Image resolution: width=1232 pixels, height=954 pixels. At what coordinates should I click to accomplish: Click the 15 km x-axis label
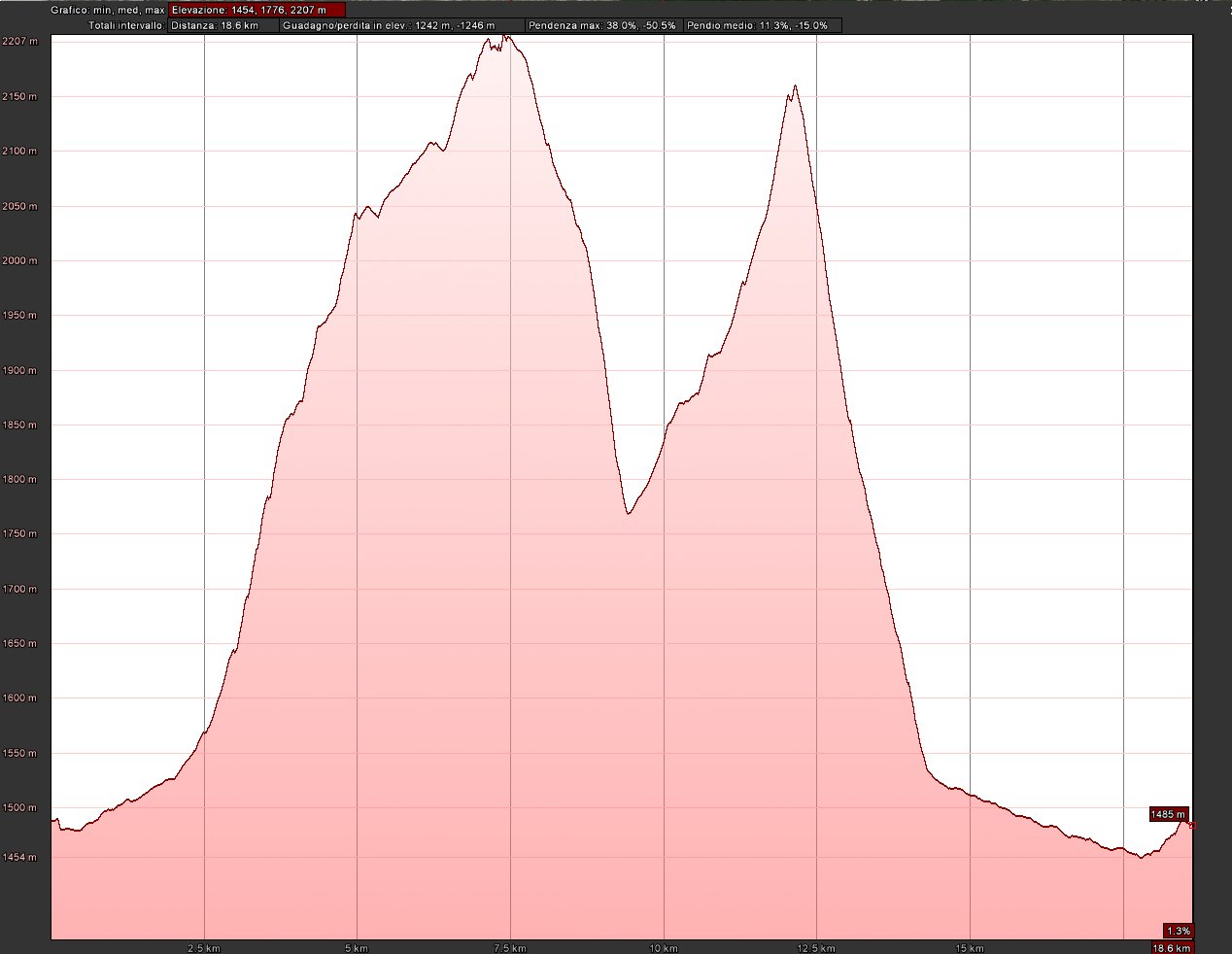coord(969,948)
